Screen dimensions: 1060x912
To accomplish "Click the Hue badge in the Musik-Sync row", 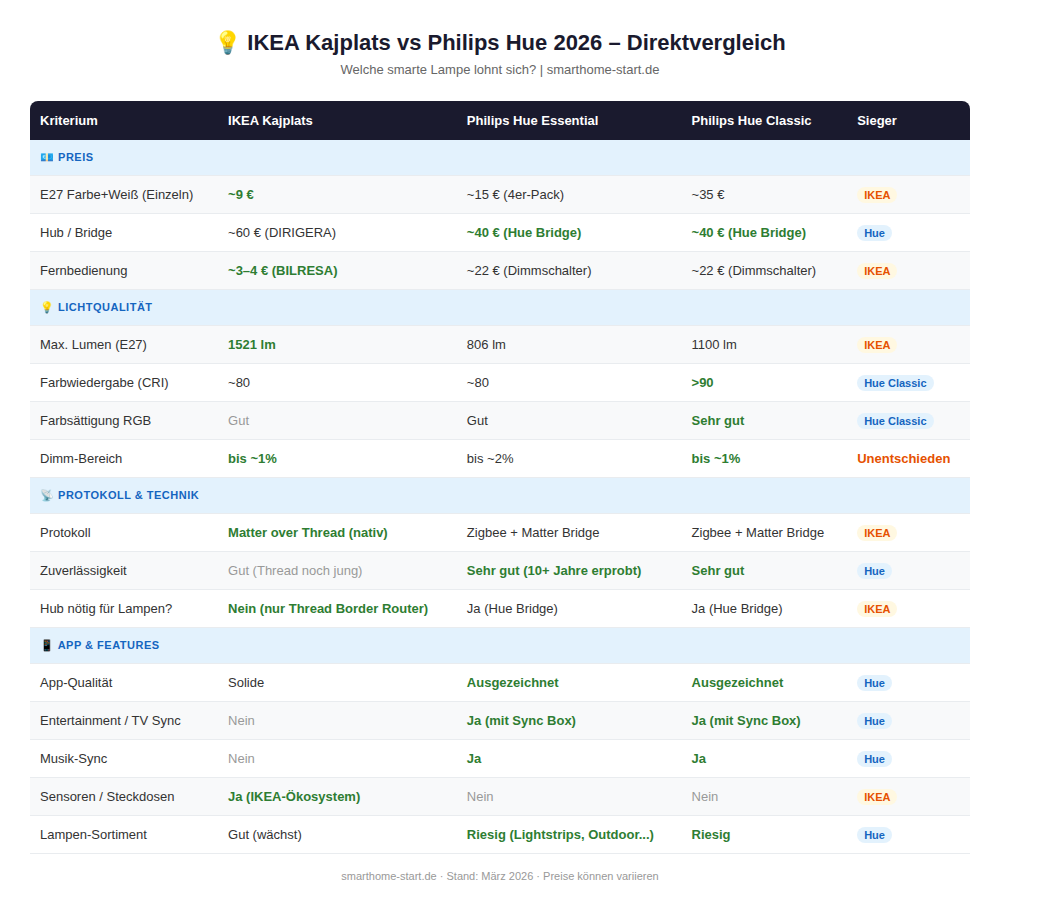I will click(874, 759).
